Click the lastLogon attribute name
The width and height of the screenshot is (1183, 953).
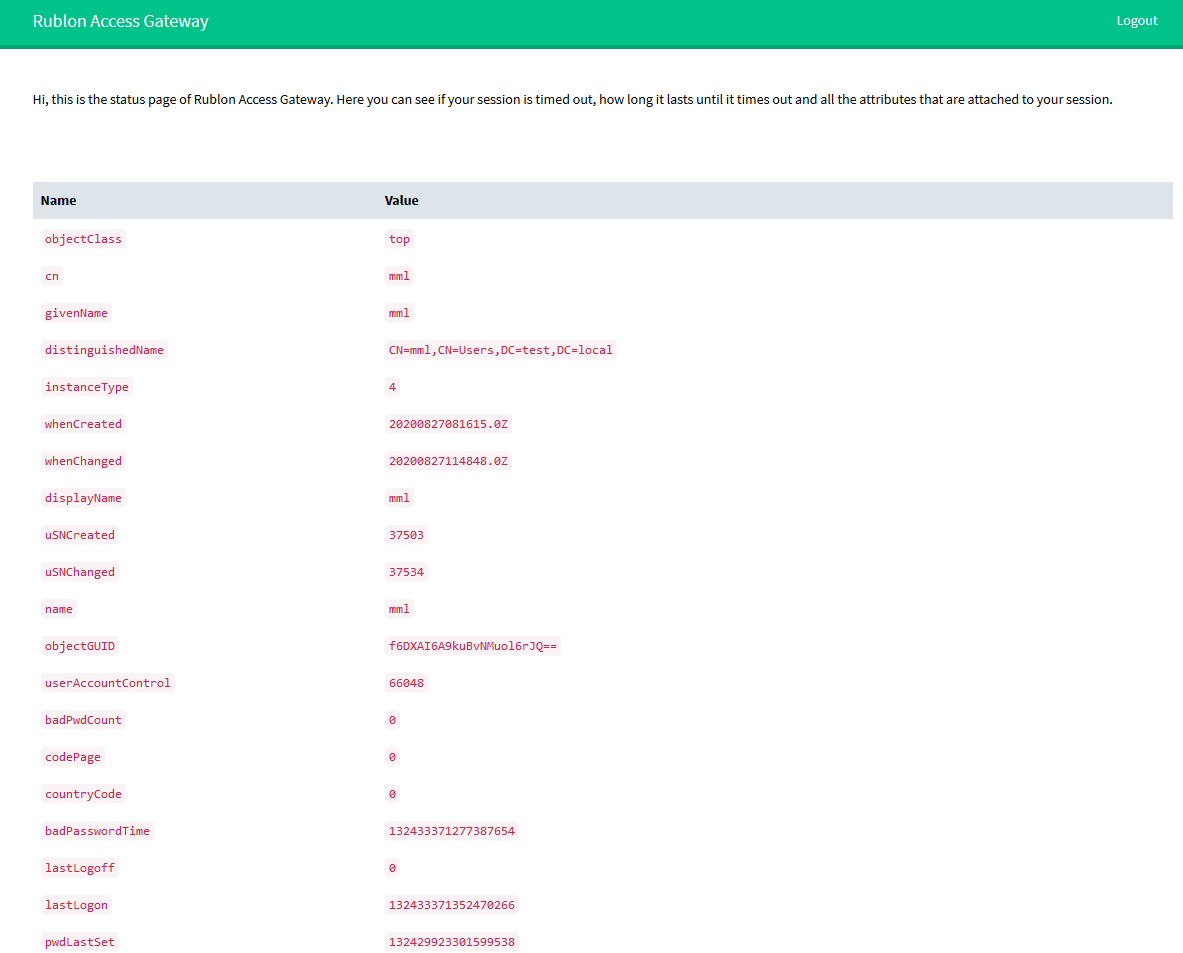coord(76,905)
